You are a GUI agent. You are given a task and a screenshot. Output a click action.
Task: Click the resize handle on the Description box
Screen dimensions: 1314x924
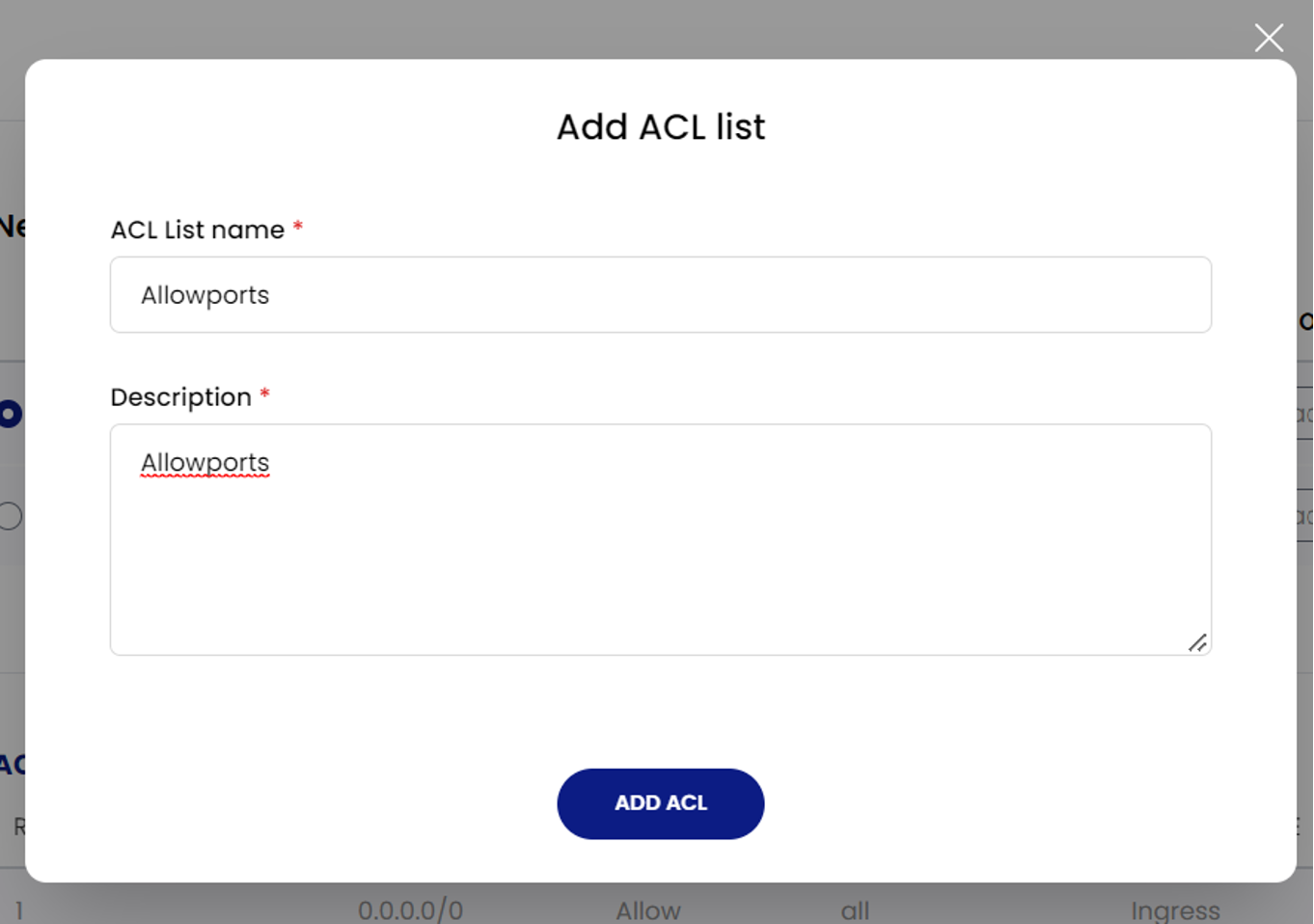coord(1199,641)
